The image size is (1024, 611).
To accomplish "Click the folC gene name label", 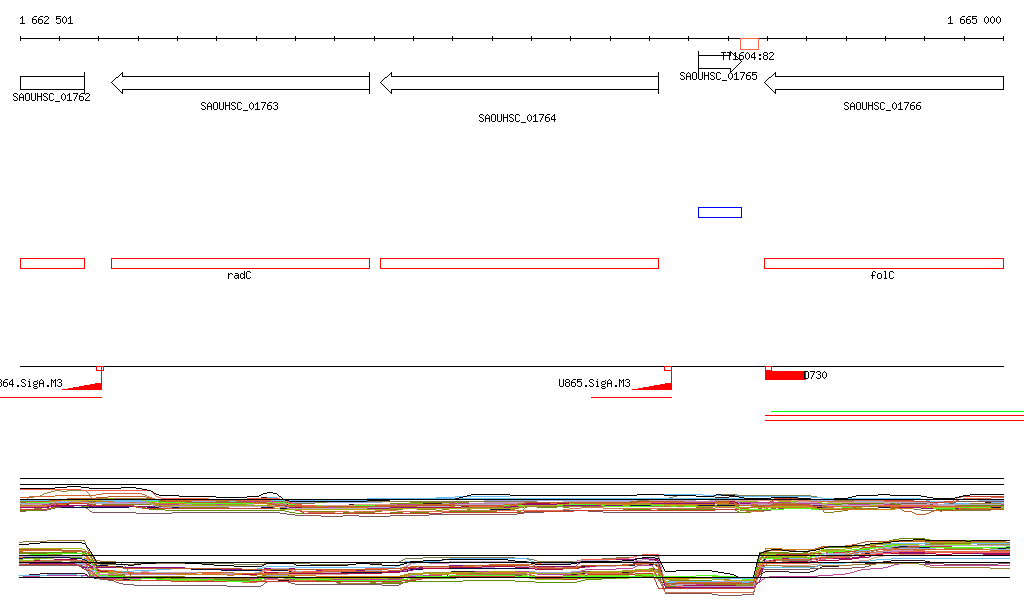I will pyautogui.click(x=882, y=275).
